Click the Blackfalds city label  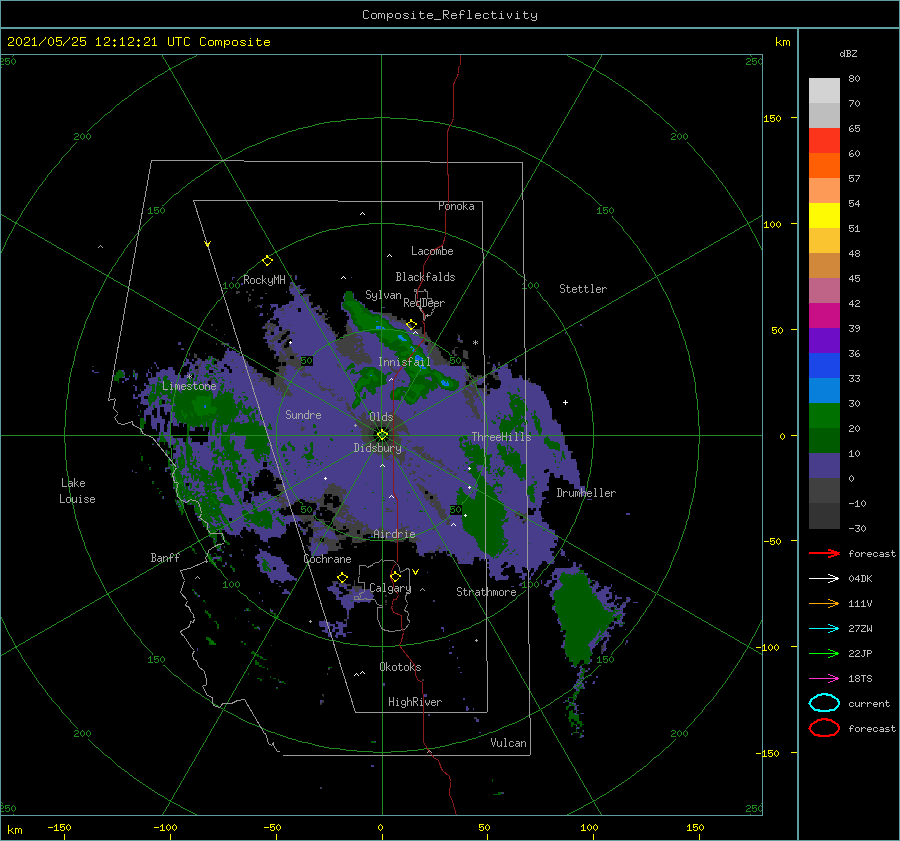pos(425,277)
